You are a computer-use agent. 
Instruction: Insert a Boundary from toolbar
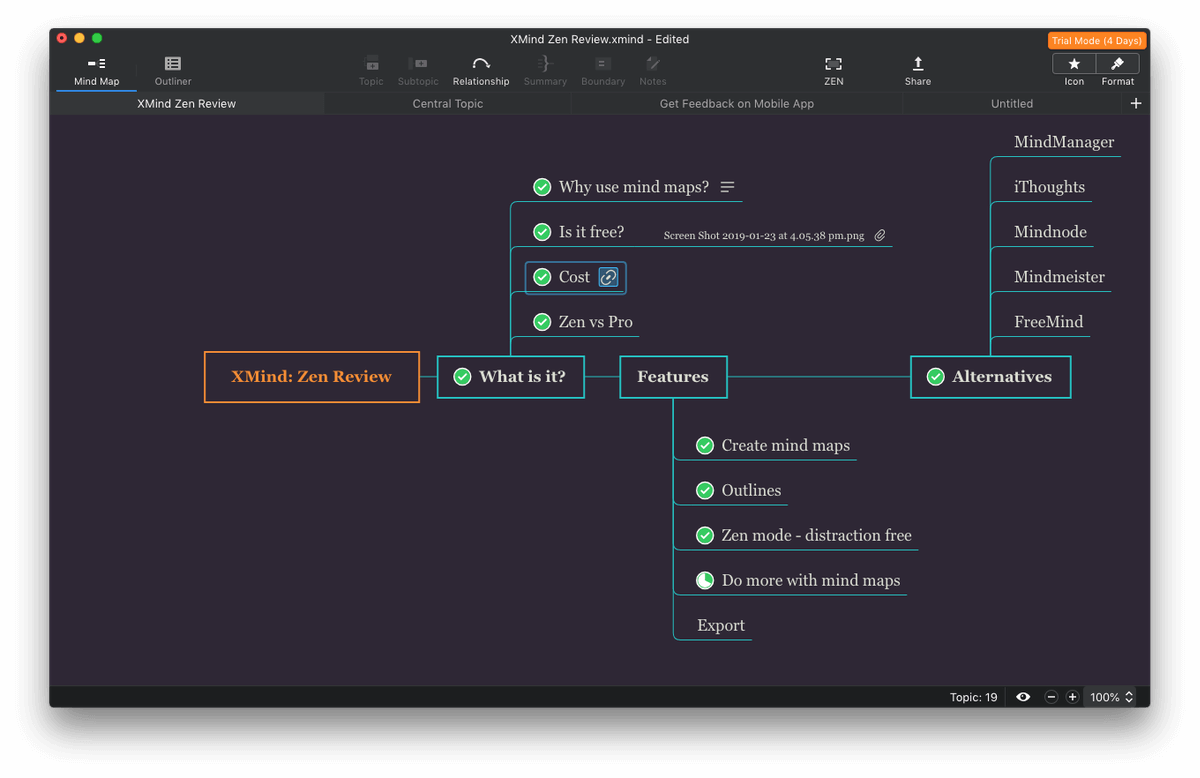pyautogui.click(x=603, y=71)
